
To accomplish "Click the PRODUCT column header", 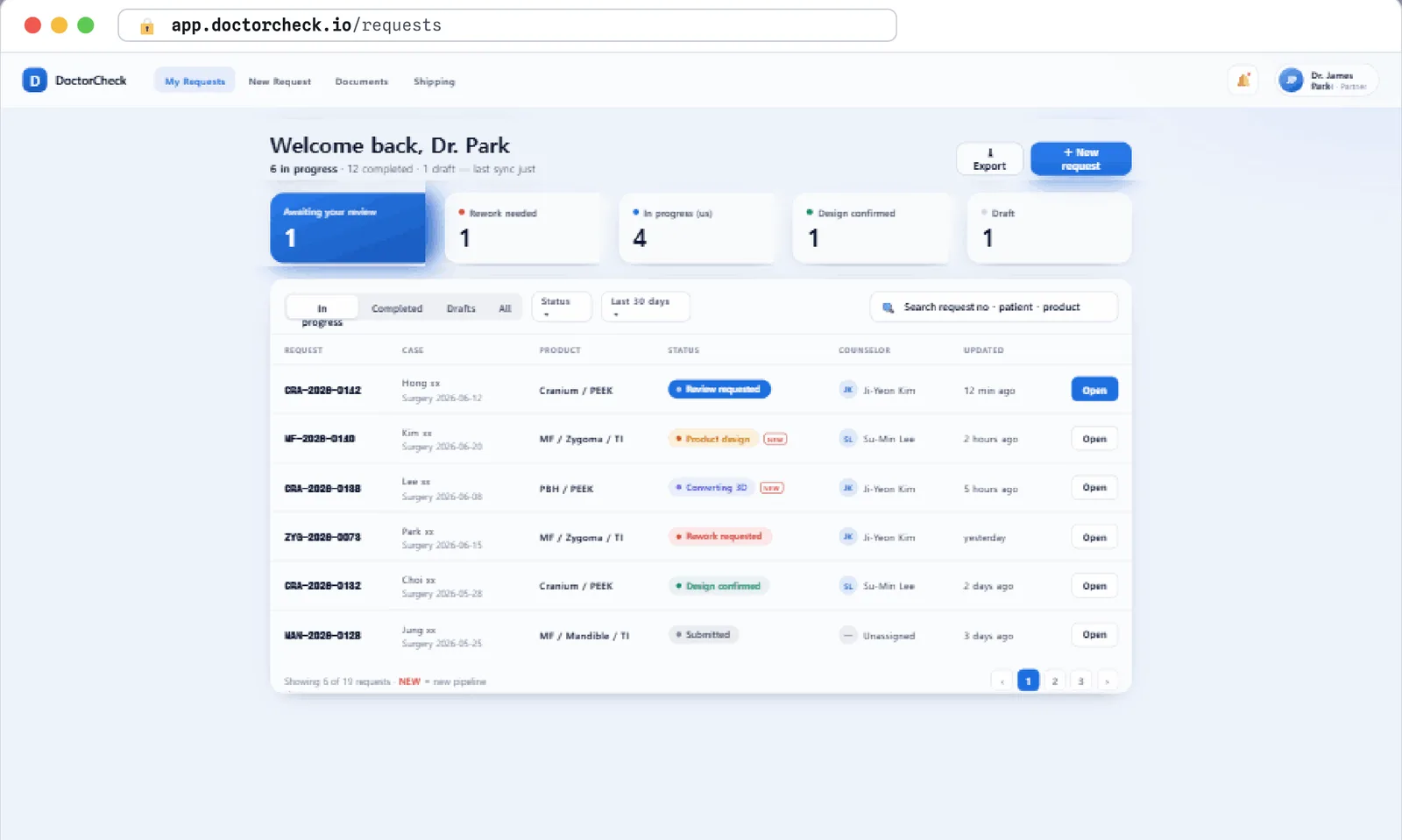I will click(560, 350).
